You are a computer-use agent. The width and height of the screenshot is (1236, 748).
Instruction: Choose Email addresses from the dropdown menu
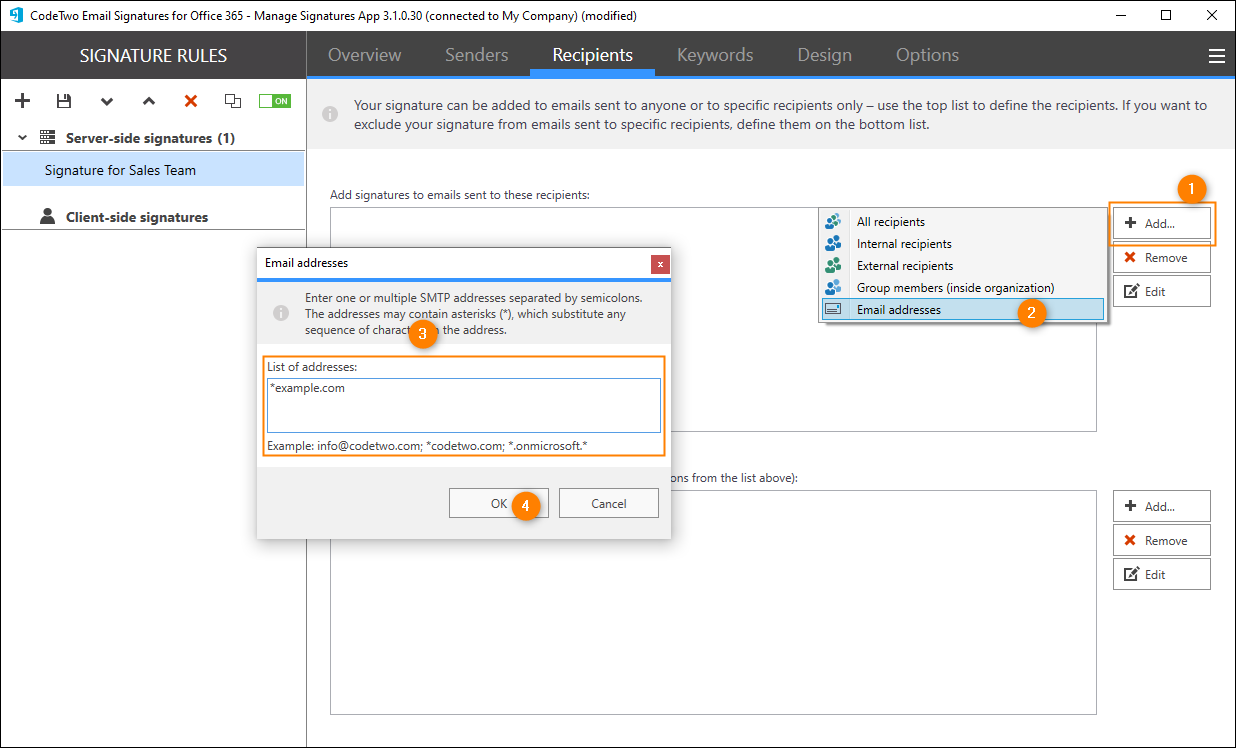pos(898,310)
